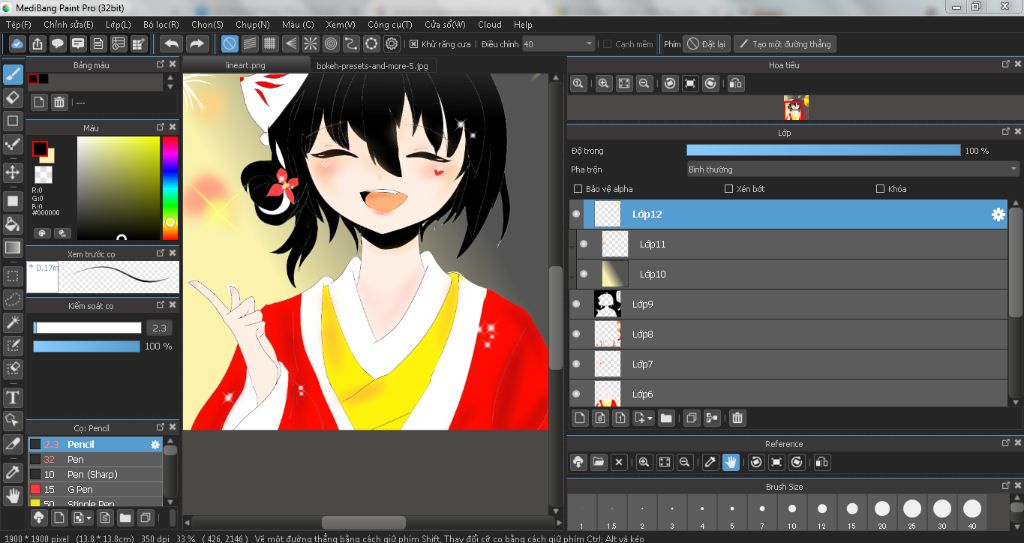Screen dimensions: 1024x543
Task: Open Lớp12 layer settings gear
Action: pyautogui.click(x=998, y=214)
